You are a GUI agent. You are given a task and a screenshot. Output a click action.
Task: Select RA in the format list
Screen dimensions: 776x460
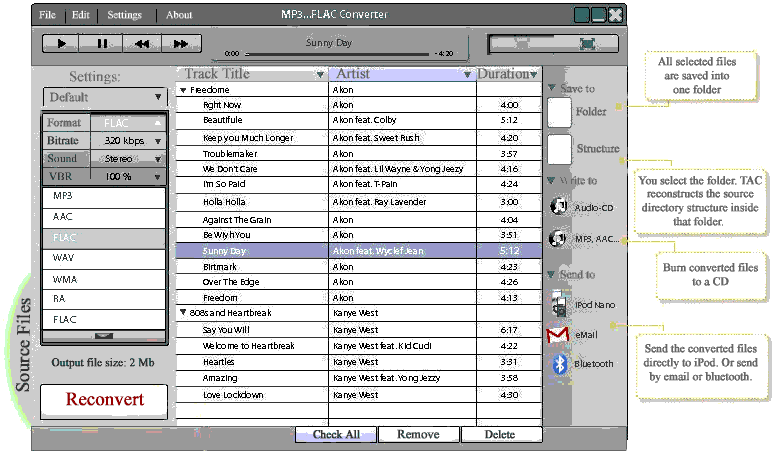pos(104,299)
